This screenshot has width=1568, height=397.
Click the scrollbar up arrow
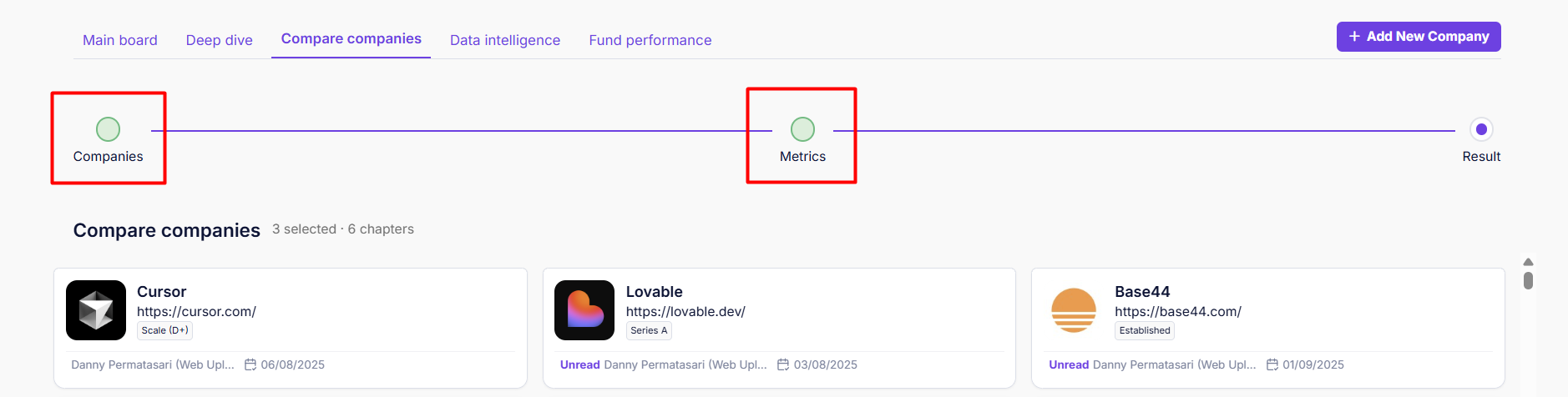1528,262
